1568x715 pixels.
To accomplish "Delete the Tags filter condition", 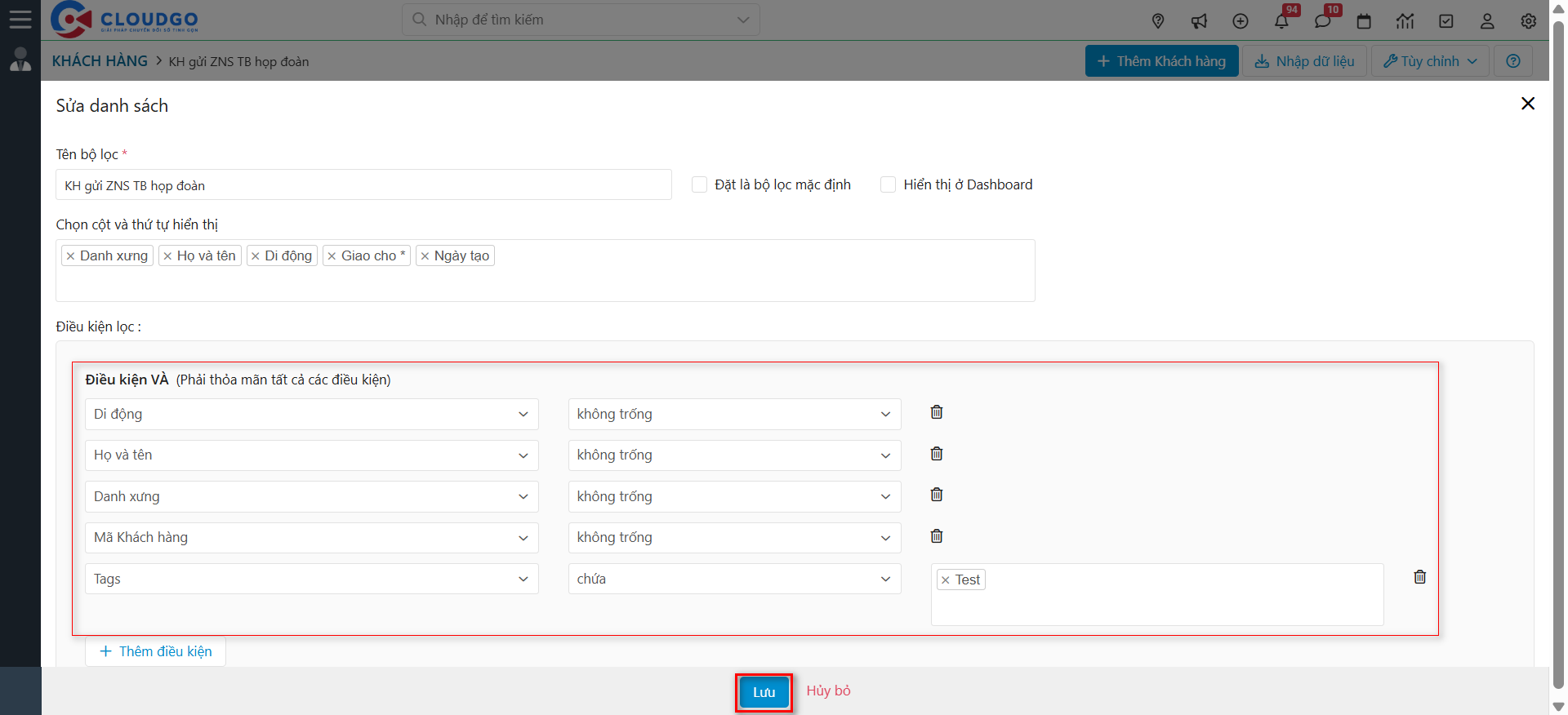I will [x=1419, y=577].
